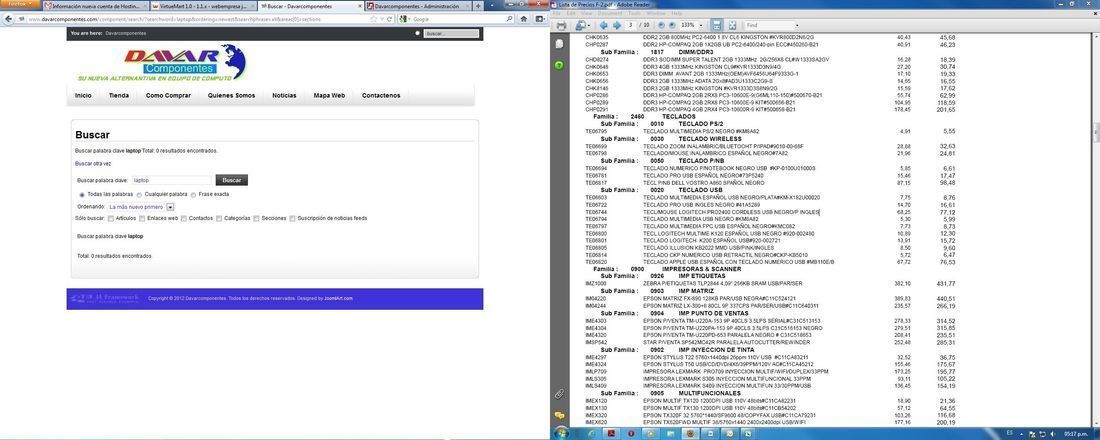The image size is (1100, 440).
Task: Go back in the Firefox browser
Action: [x=8, y=19]
